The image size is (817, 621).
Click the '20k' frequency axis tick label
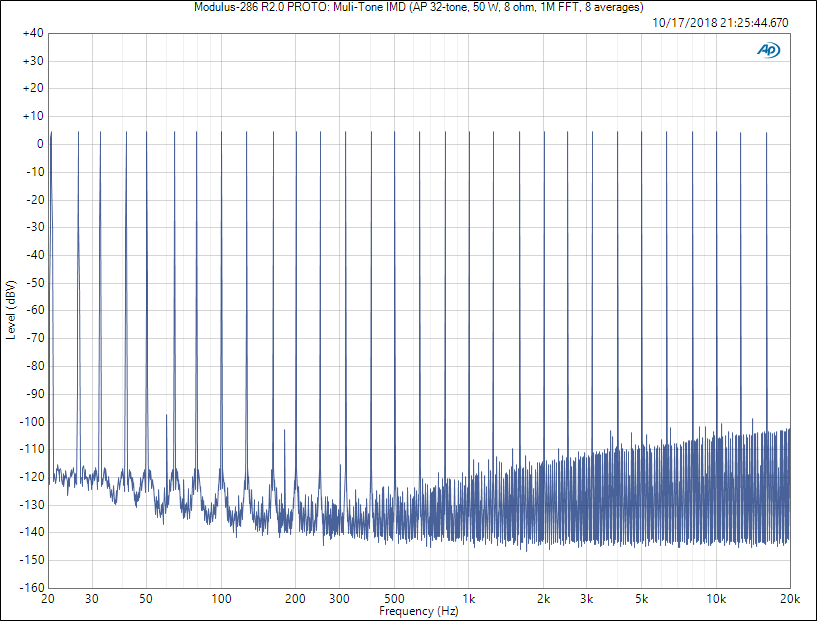point(790,599)
